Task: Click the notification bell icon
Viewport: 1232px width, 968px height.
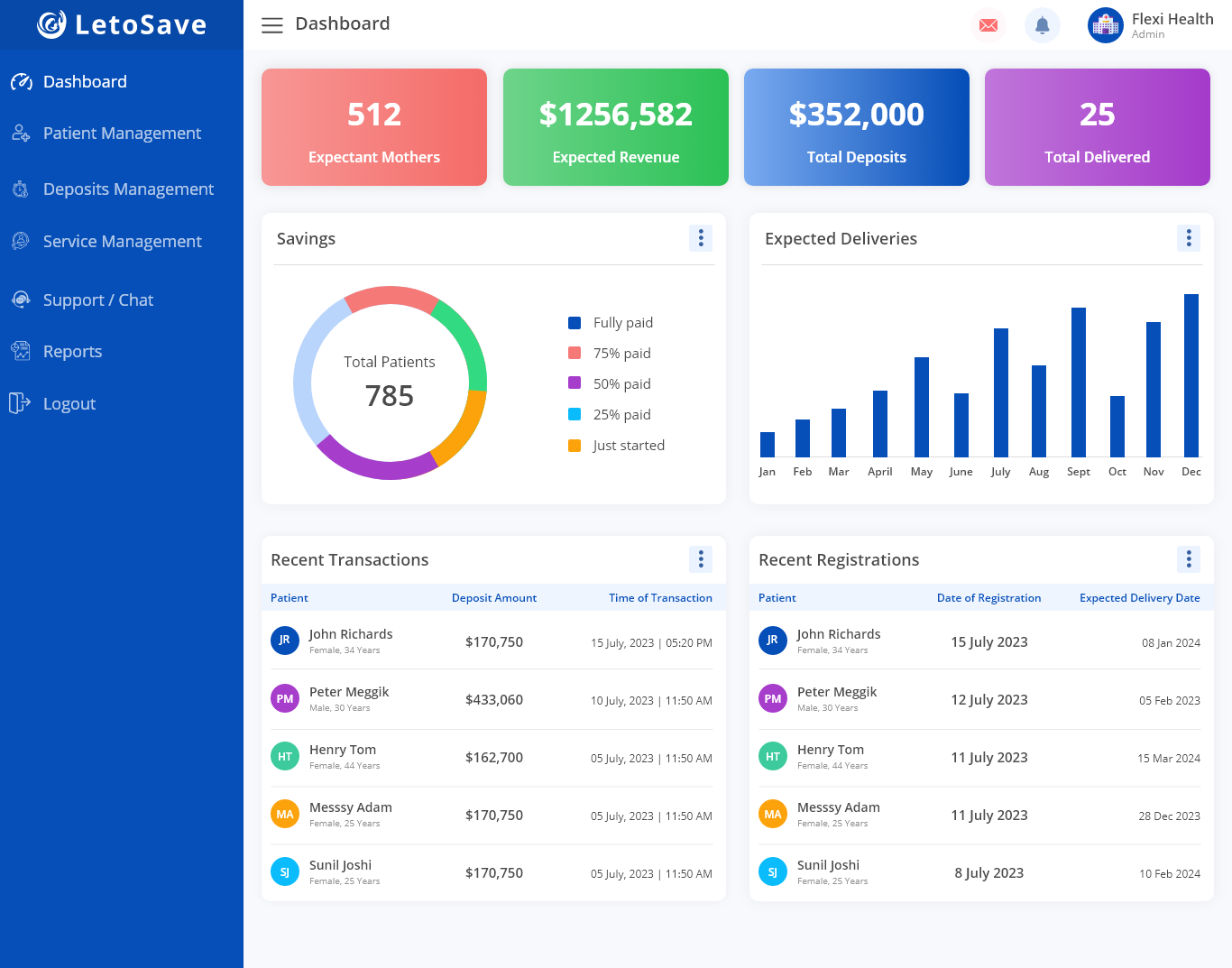Action: click(1042, 25)
